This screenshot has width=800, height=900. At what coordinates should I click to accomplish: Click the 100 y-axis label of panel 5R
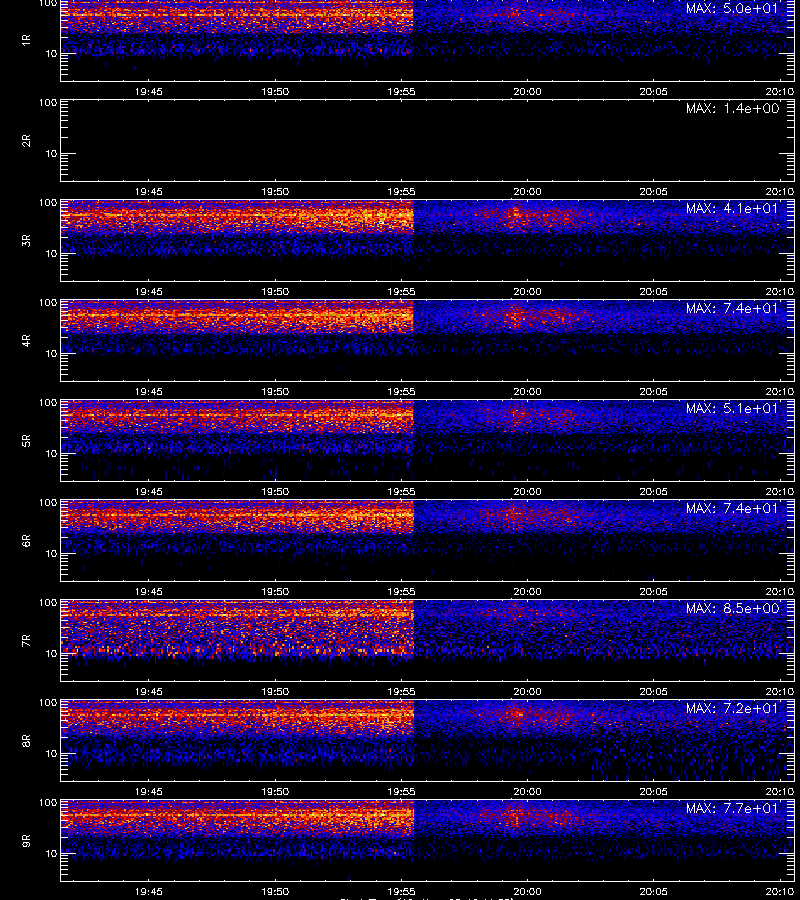click(48, 403)
